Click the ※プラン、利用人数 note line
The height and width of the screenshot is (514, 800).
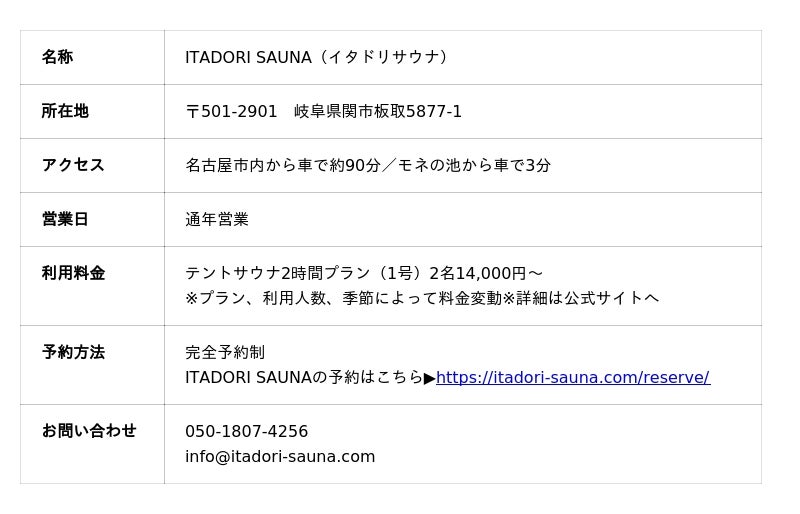point(421,298)
